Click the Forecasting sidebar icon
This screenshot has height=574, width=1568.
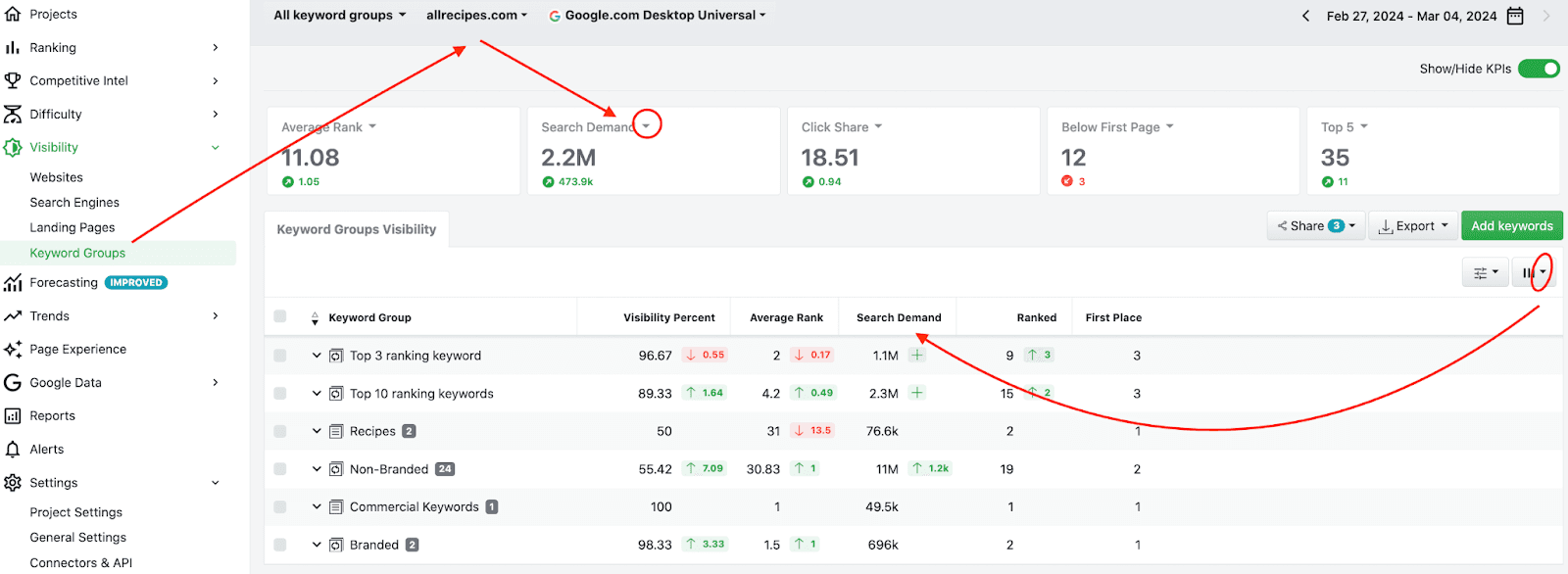[x=13, y=283]
